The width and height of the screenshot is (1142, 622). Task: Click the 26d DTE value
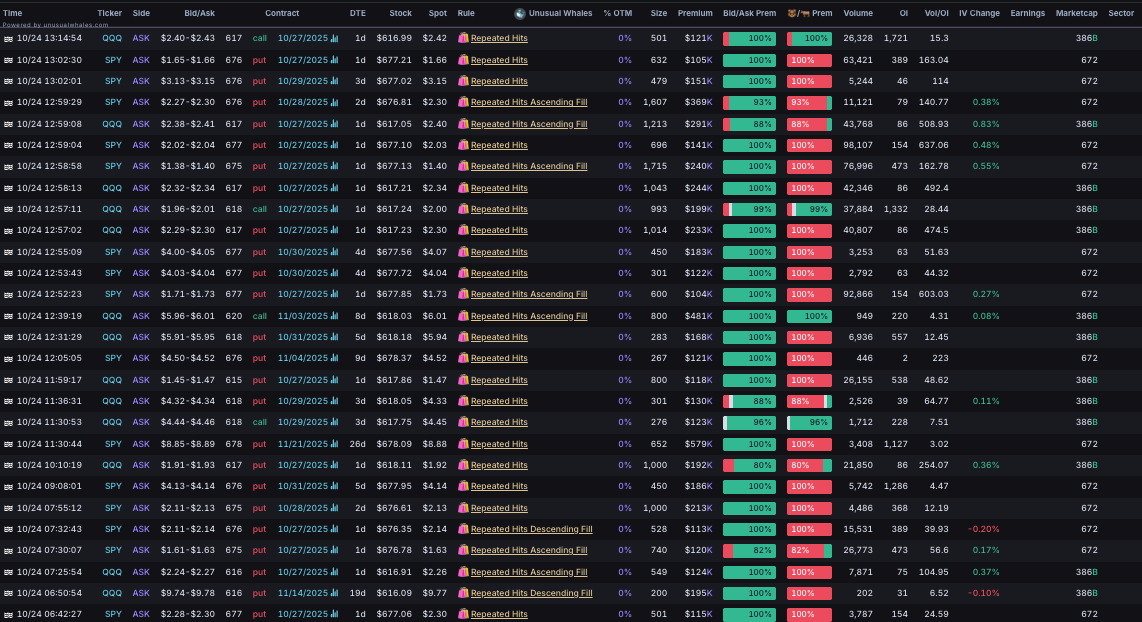pos(358,444)
